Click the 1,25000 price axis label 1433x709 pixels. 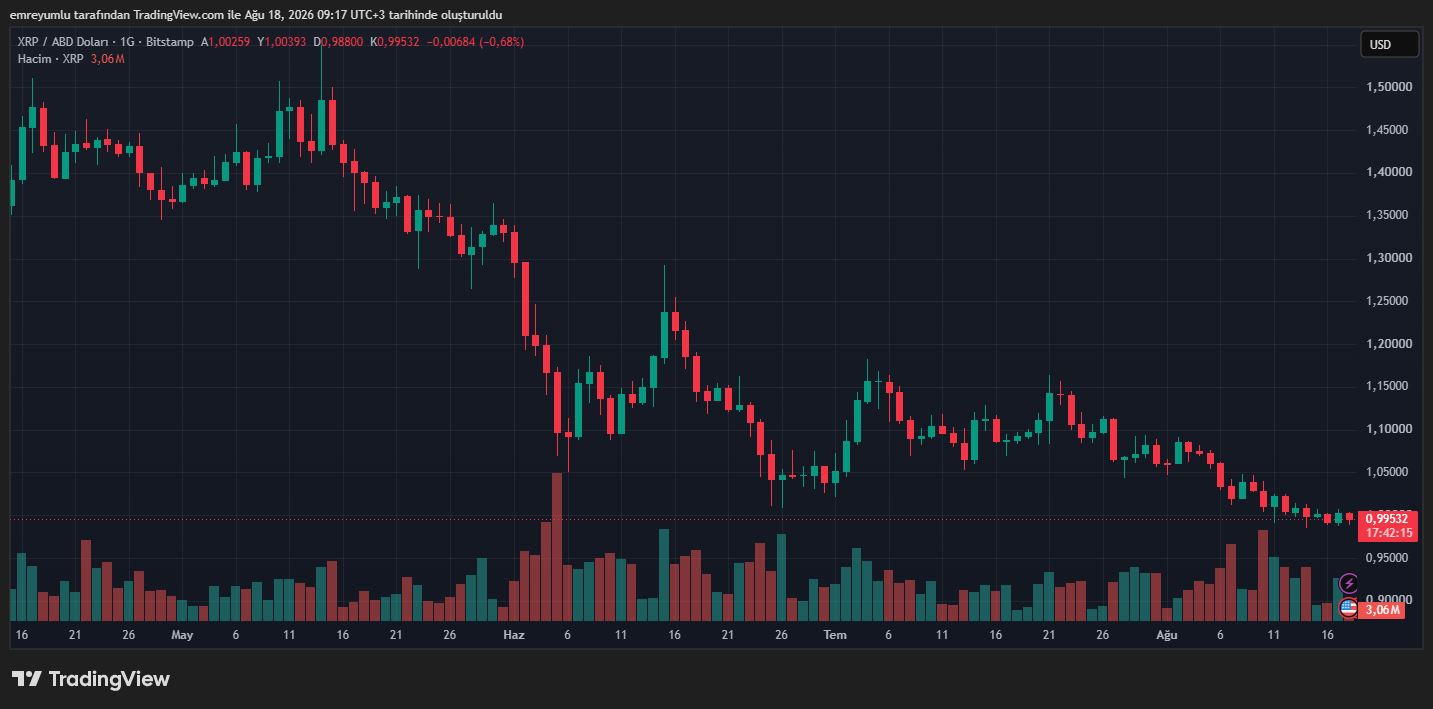point(1389,301)
